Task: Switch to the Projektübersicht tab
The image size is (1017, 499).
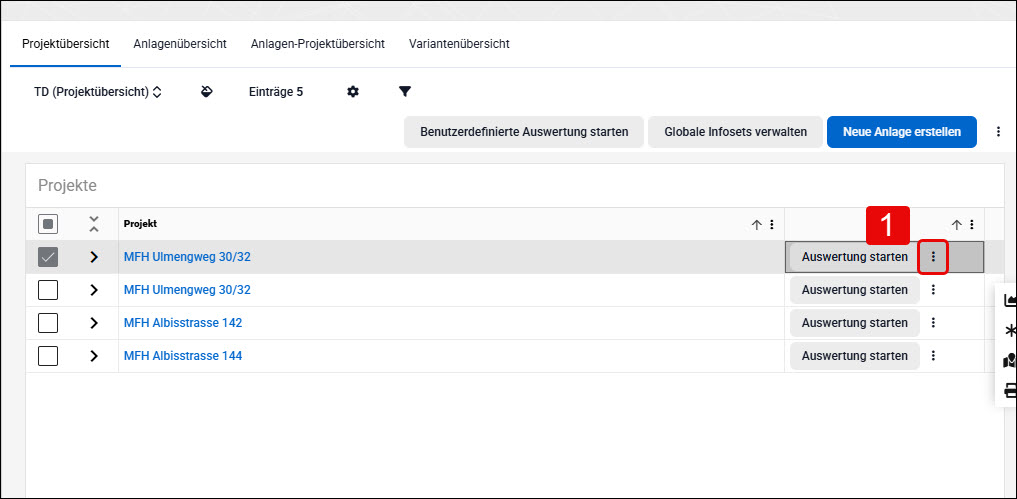Action: click(66, 44)
